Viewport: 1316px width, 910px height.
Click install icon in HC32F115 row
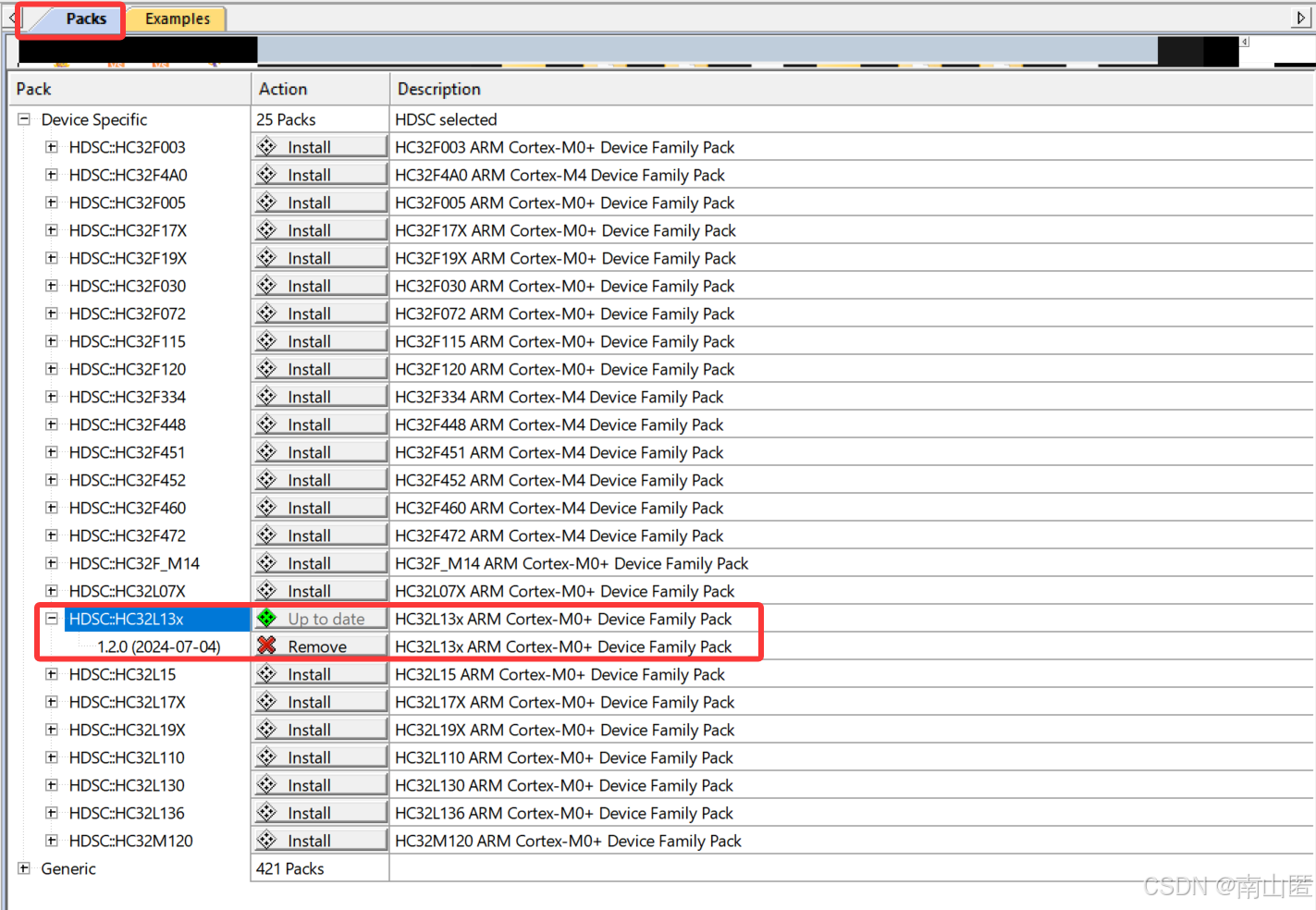(x=267, y=340)
